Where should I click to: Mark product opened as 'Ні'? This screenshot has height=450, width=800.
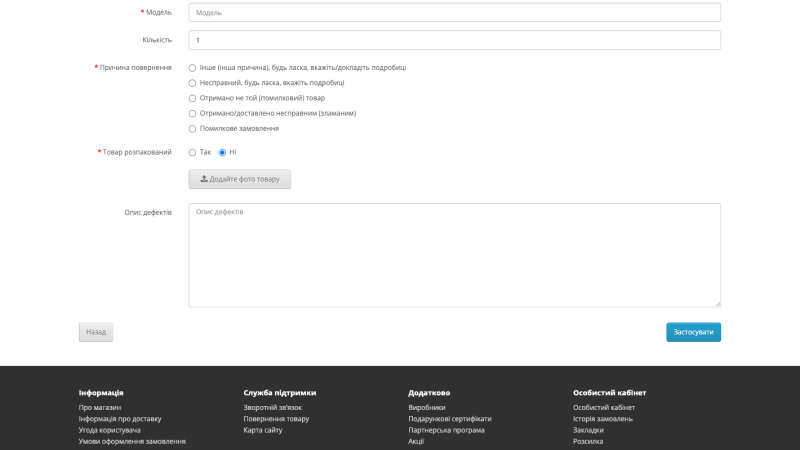coord(222,153)
